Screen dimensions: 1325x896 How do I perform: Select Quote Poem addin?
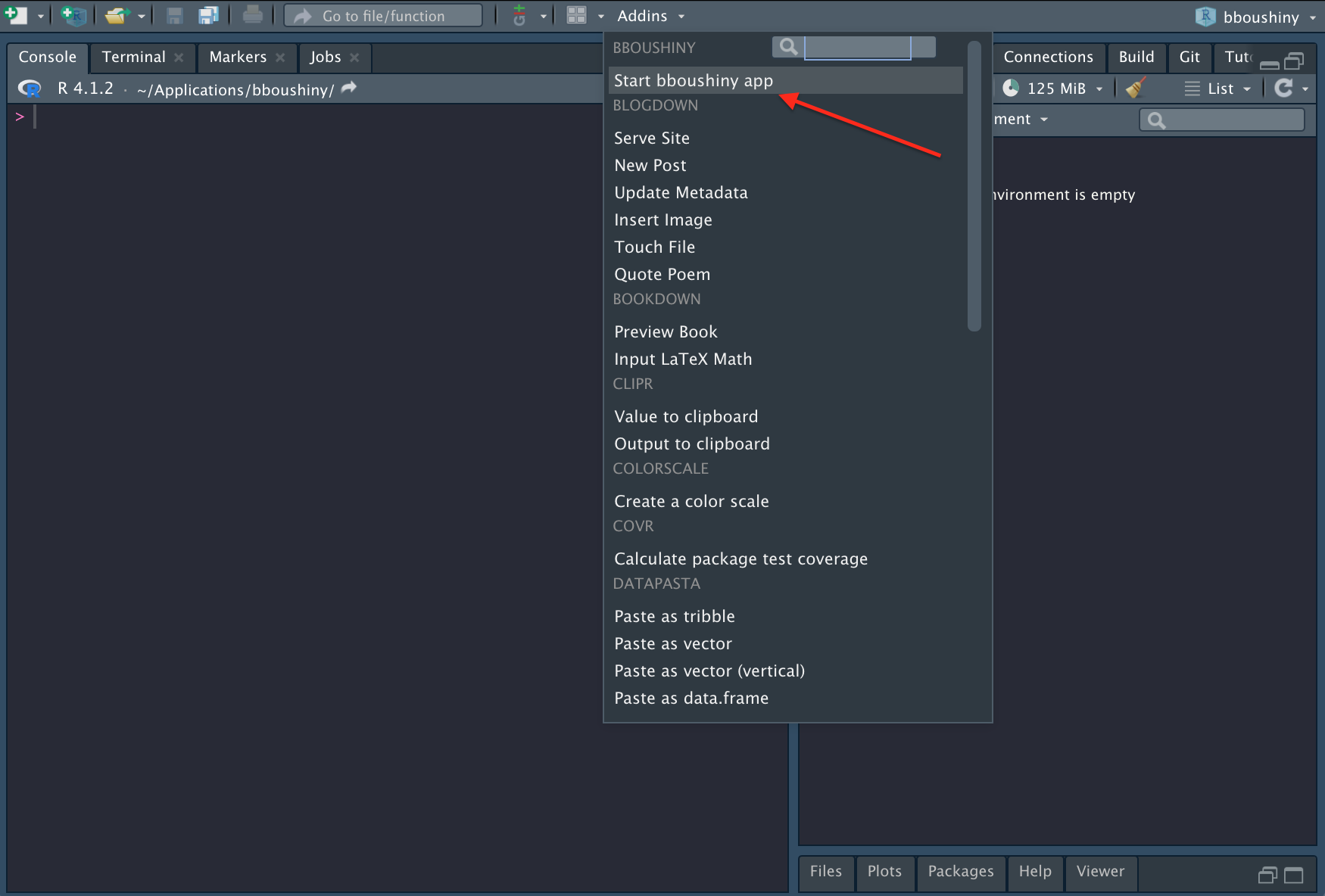coord(785,274)
